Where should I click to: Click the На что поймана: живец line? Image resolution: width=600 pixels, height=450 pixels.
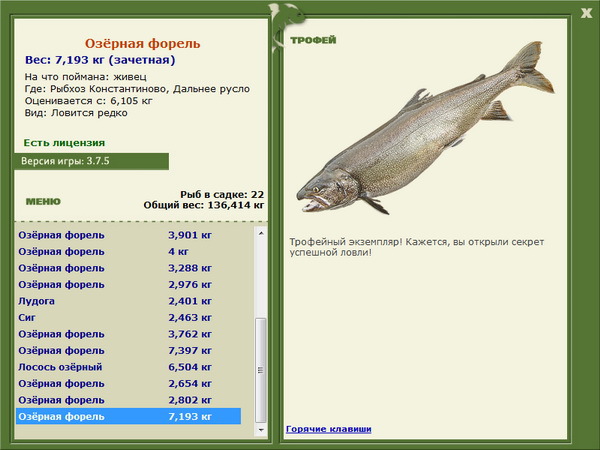[x=86, y=77]
